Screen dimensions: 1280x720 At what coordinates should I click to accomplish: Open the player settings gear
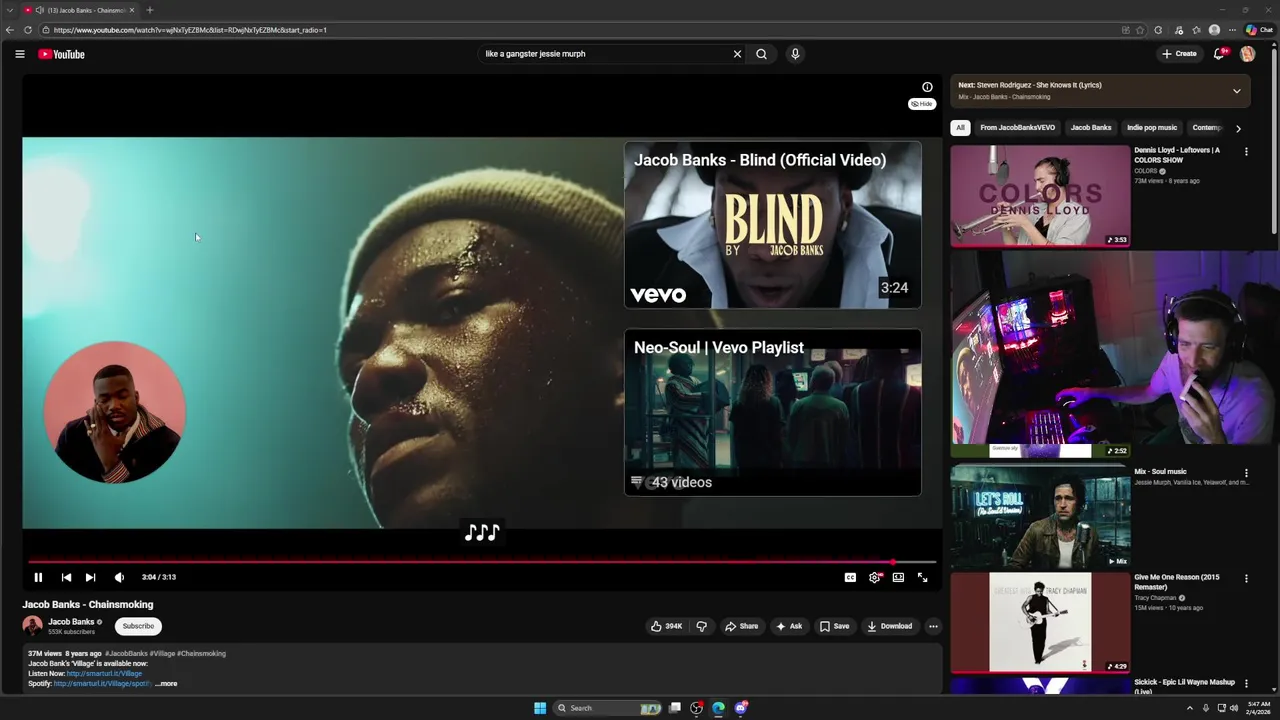[875, 577]
